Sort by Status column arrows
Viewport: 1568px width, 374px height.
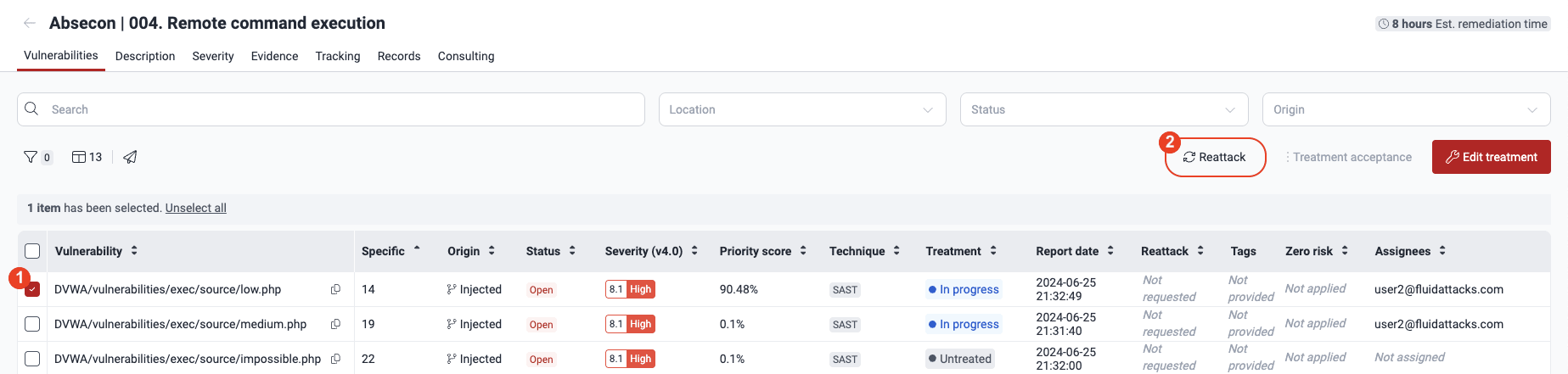572,251
